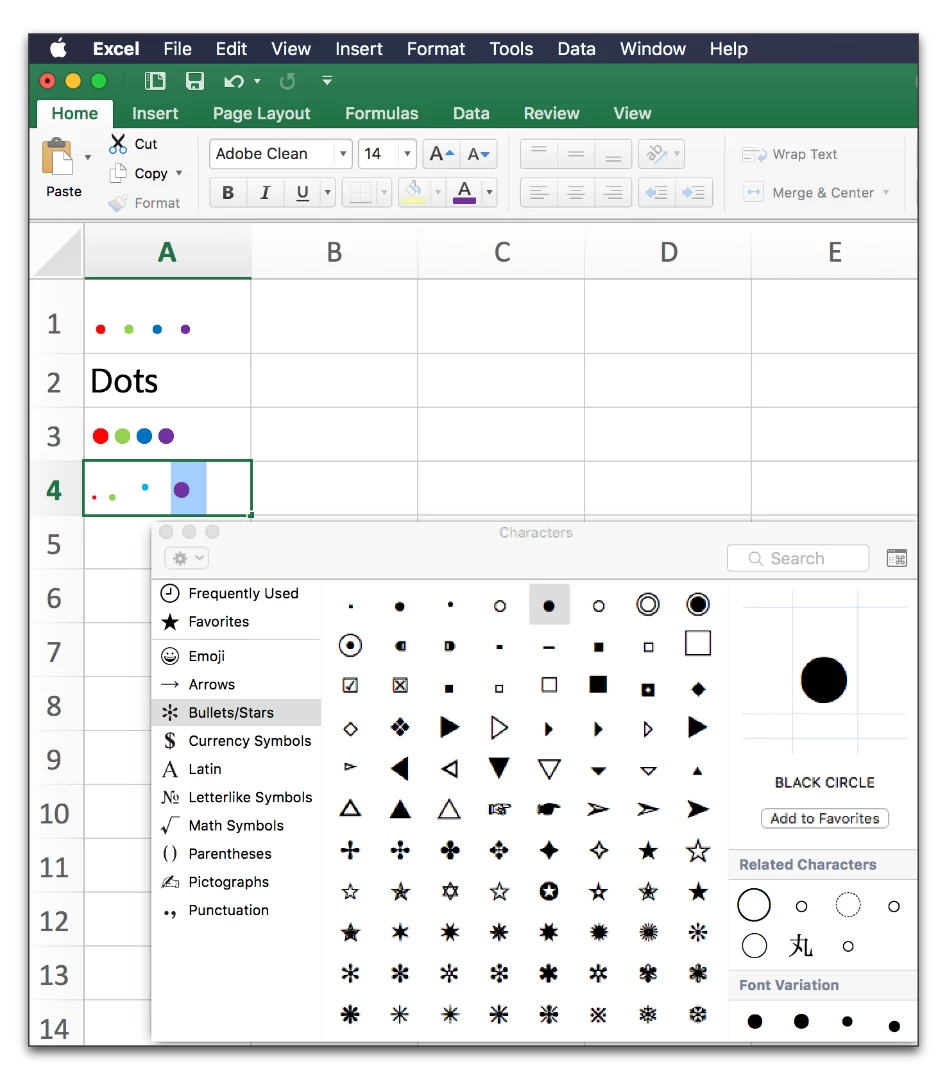Open the Merge & Center dropdown arrow
Screen dimensions: 947x1080
point(886,193)
